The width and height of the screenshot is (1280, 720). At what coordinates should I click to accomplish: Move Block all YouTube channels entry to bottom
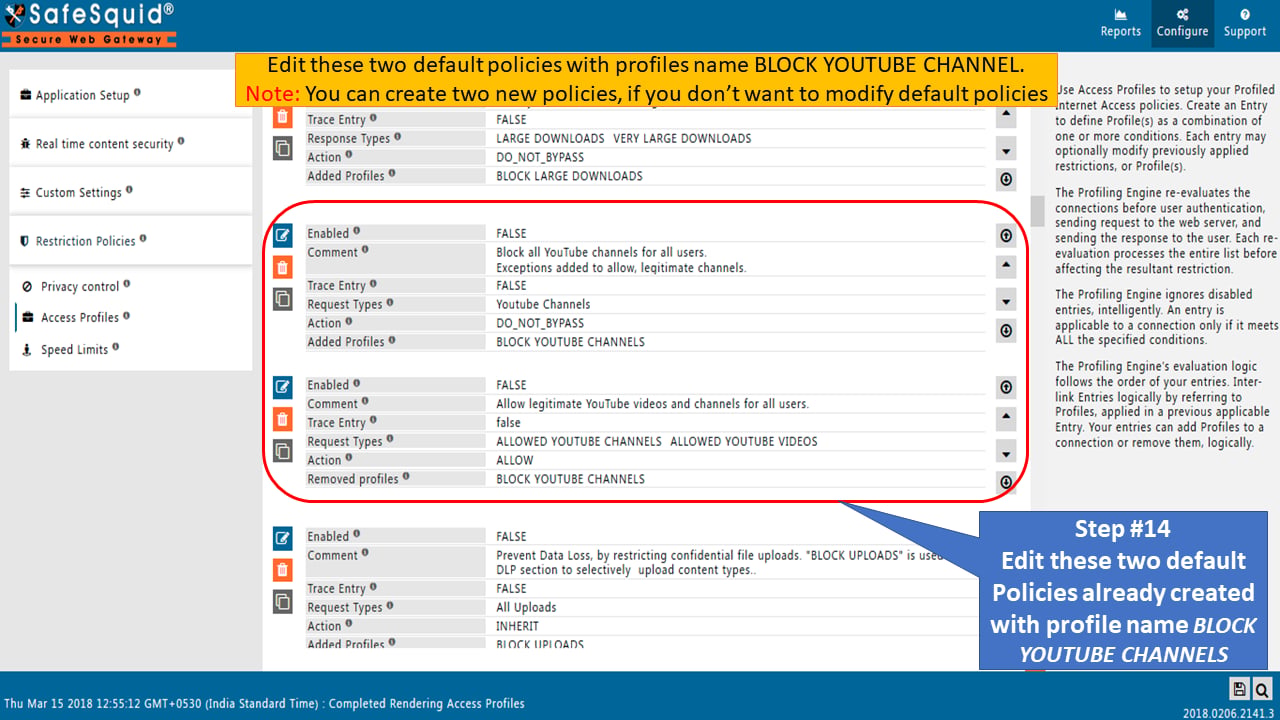pyautogui.click(x=1006, y=331)
